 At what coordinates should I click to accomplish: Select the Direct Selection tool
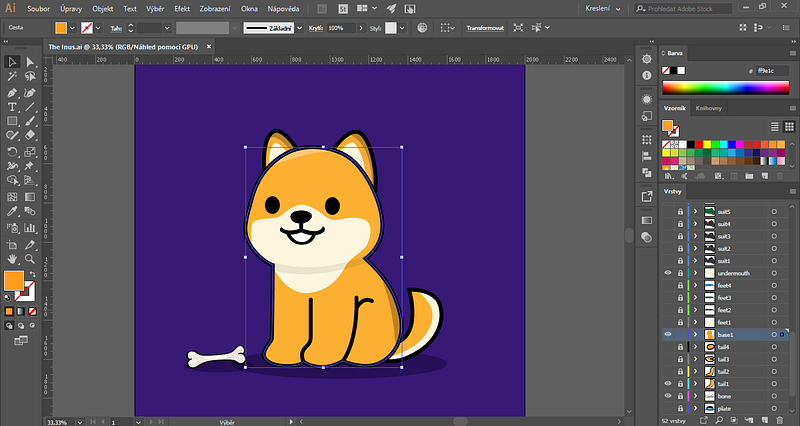(29, 62)
